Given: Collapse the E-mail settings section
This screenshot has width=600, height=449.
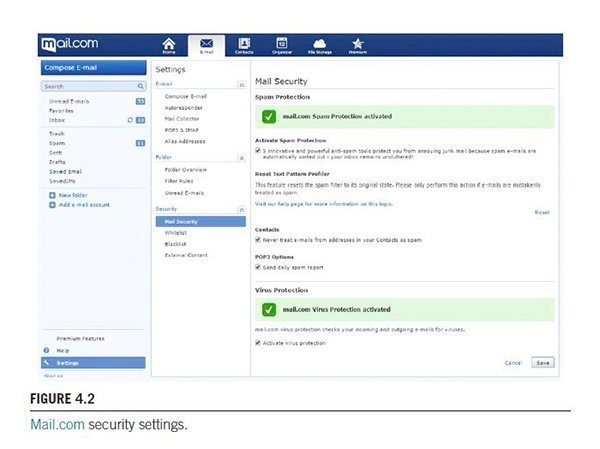Looking at the screenshot, I should [241, 84].
